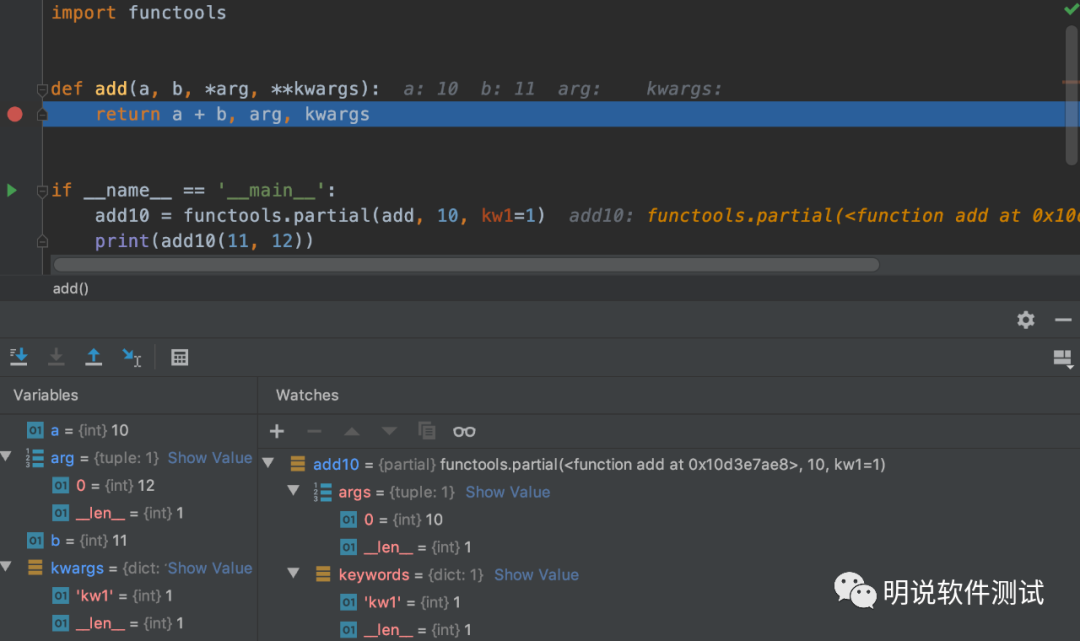Click the inline add10 debug value hint

(824, 216)
